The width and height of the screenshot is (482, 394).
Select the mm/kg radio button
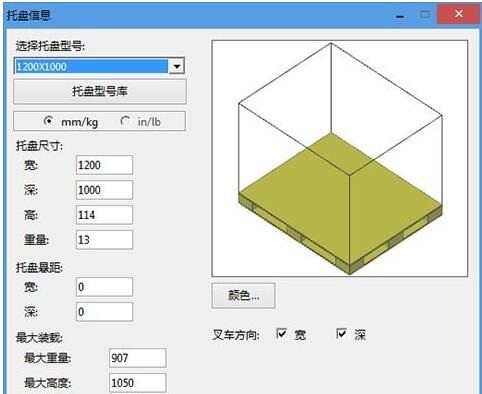pyautogui.click(x=48, y=121)
